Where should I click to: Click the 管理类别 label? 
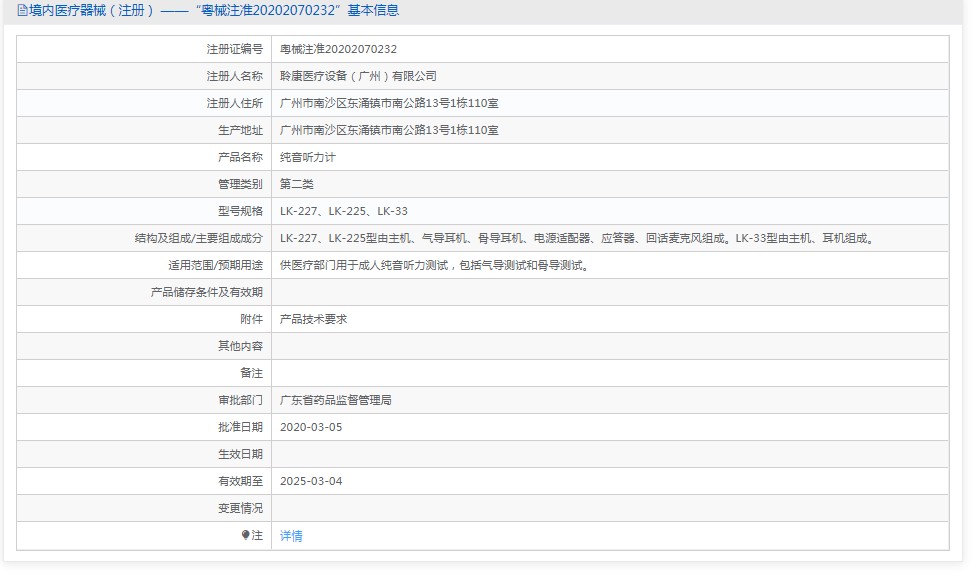click(240, 184)
